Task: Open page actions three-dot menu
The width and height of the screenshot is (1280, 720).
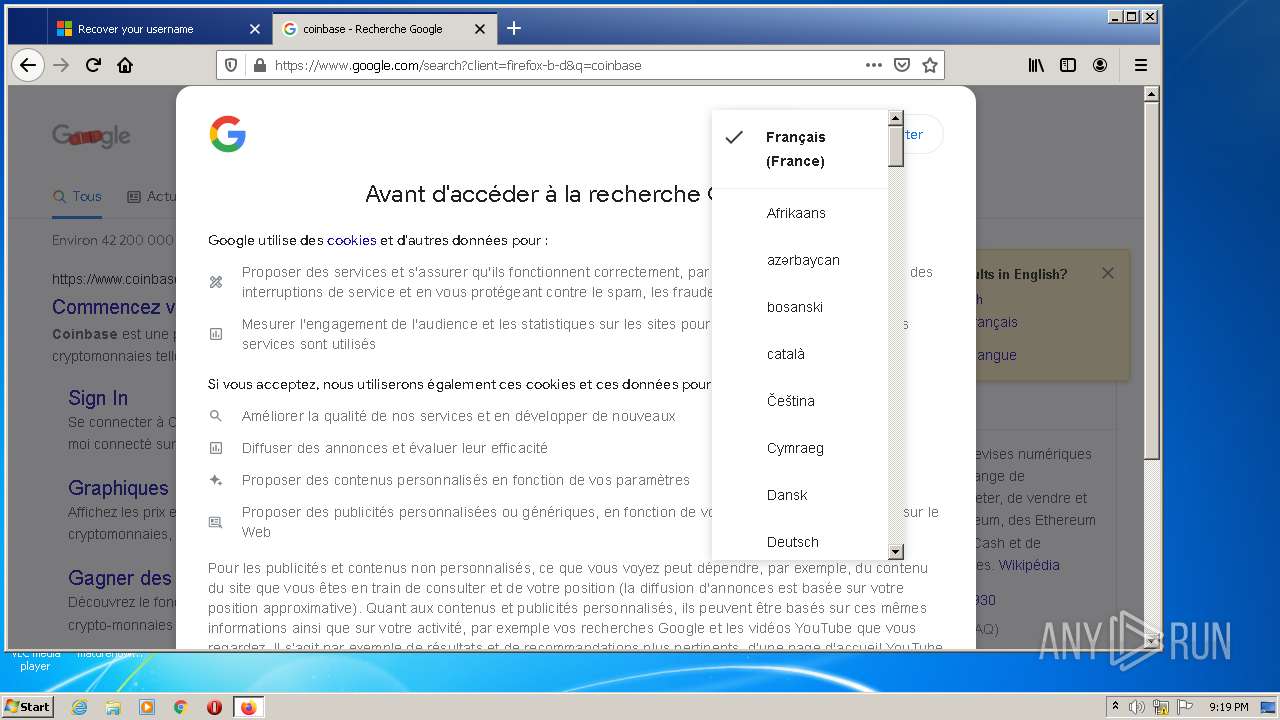Action: click(874, 65)
